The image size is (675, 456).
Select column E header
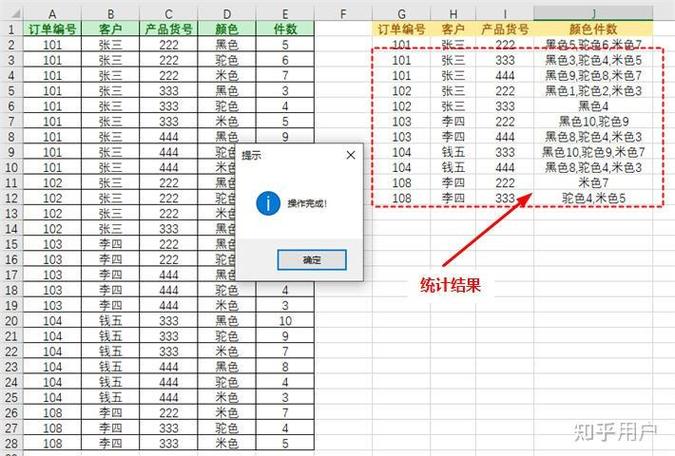(285, 14)
